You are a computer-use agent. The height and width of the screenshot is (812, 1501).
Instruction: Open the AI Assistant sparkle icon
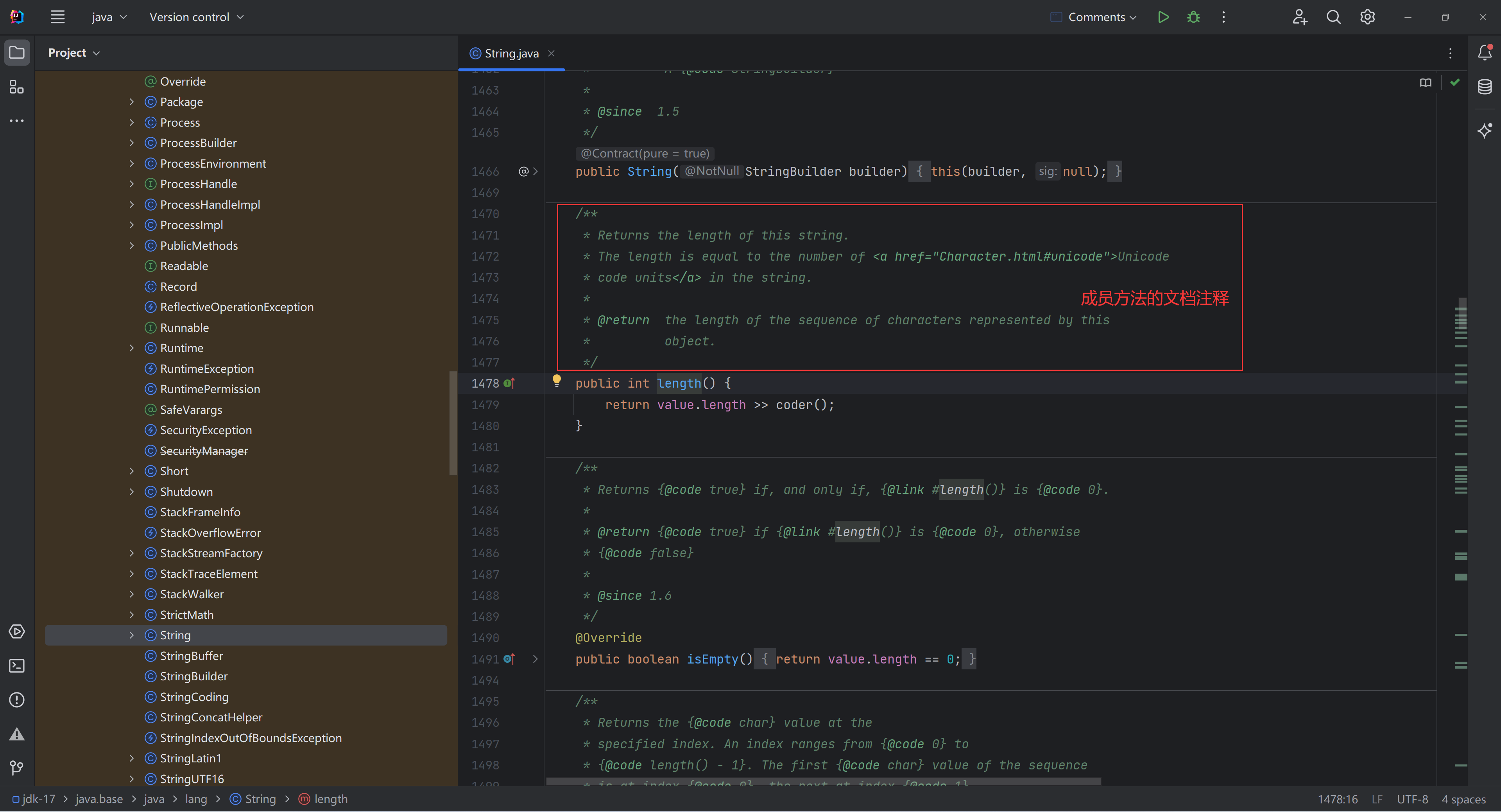tap(1485, 130)
